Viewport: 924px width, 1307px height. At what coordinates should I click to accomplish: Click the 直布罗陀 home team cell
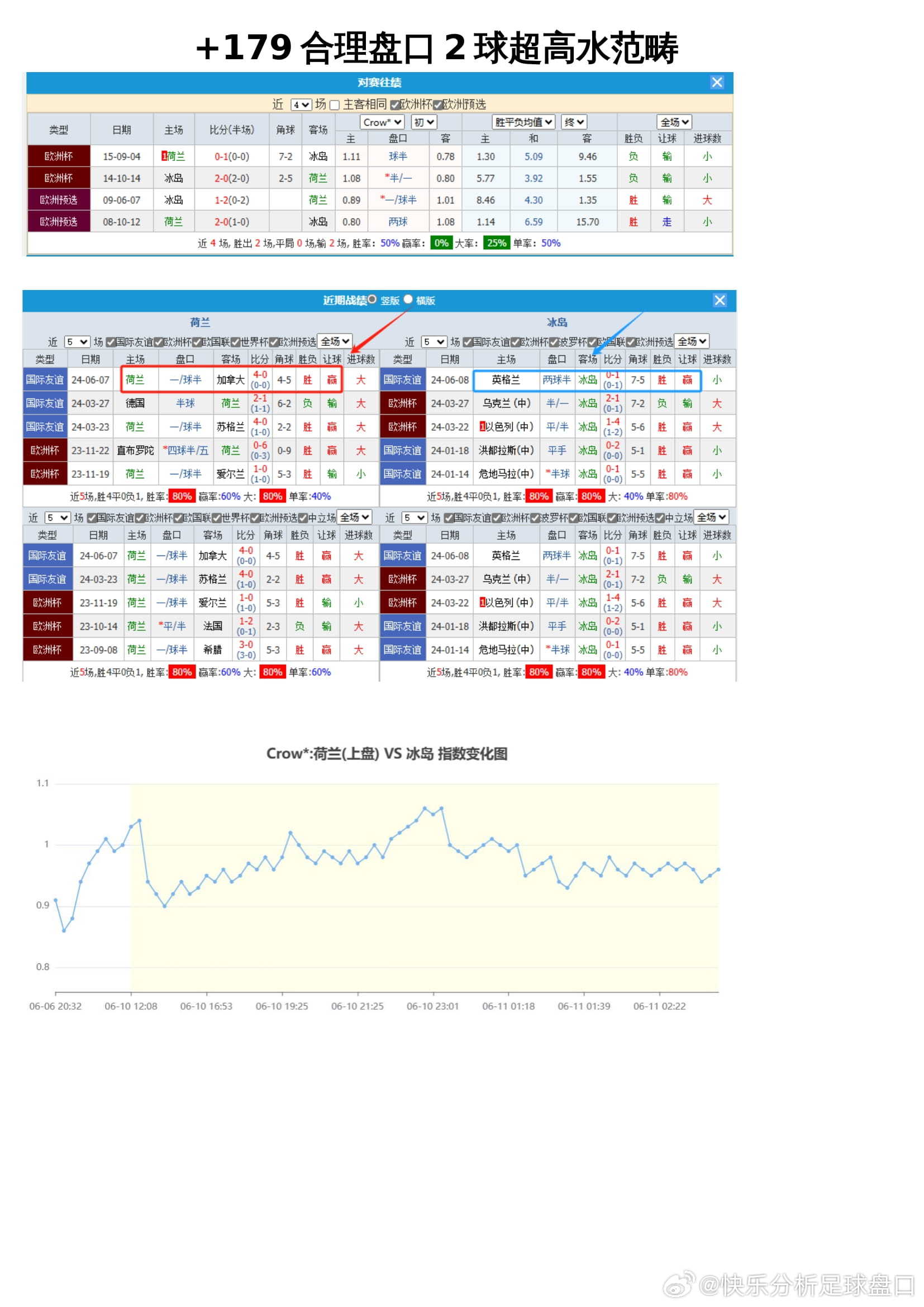(135, 450)
